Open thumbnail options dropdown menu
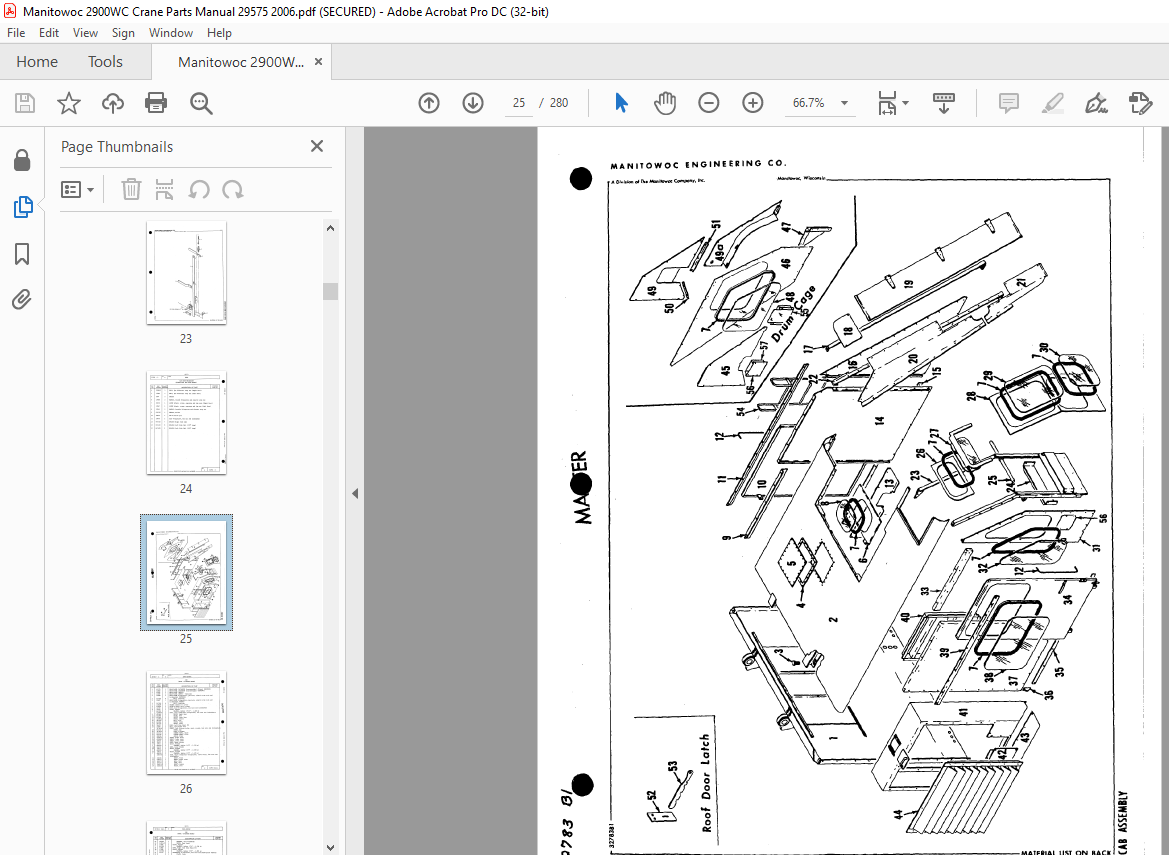The image size is (1169, 855). [77, 189]
